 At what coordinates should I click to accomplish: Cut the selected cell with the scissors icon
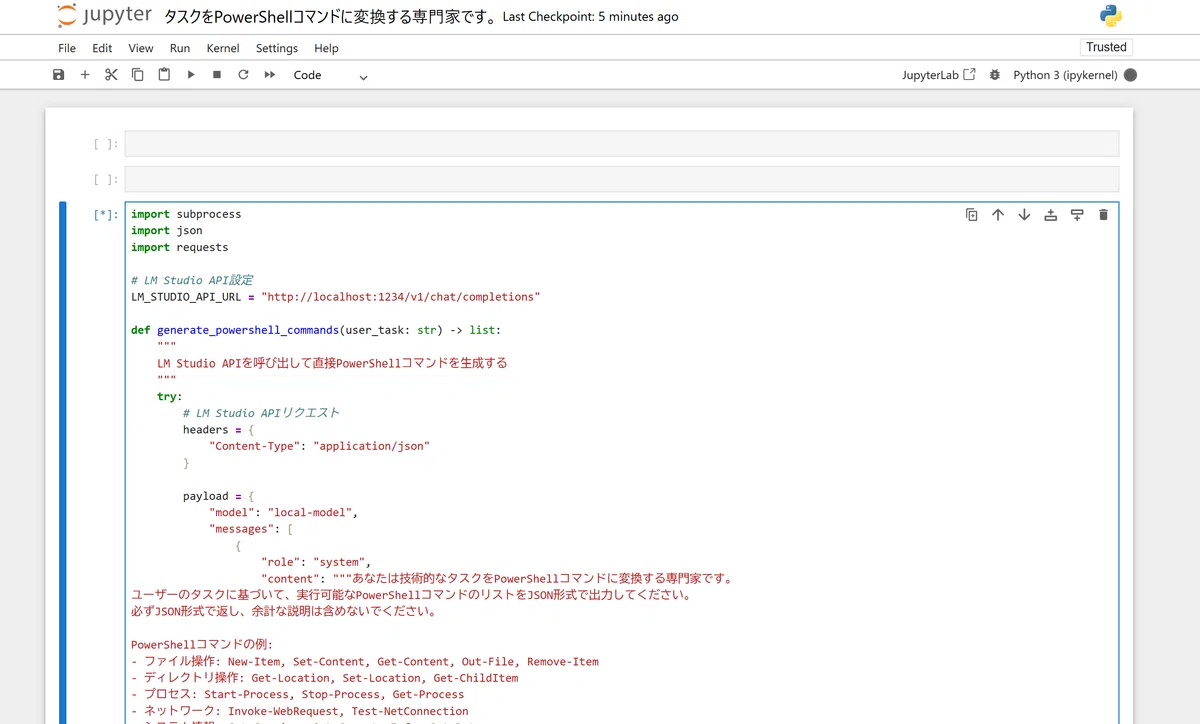point(111,75)
